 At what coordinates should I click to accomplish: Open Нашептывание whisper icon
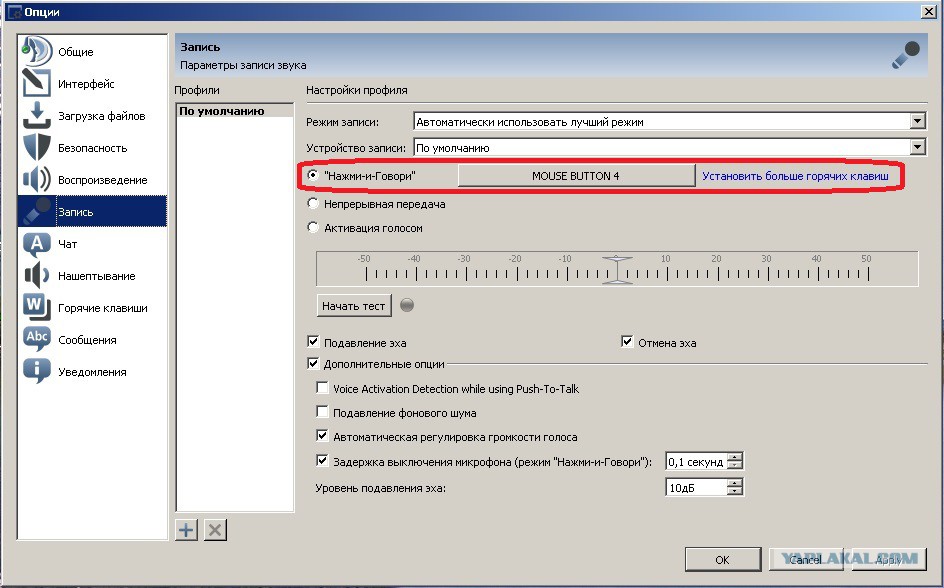[37, 276]
